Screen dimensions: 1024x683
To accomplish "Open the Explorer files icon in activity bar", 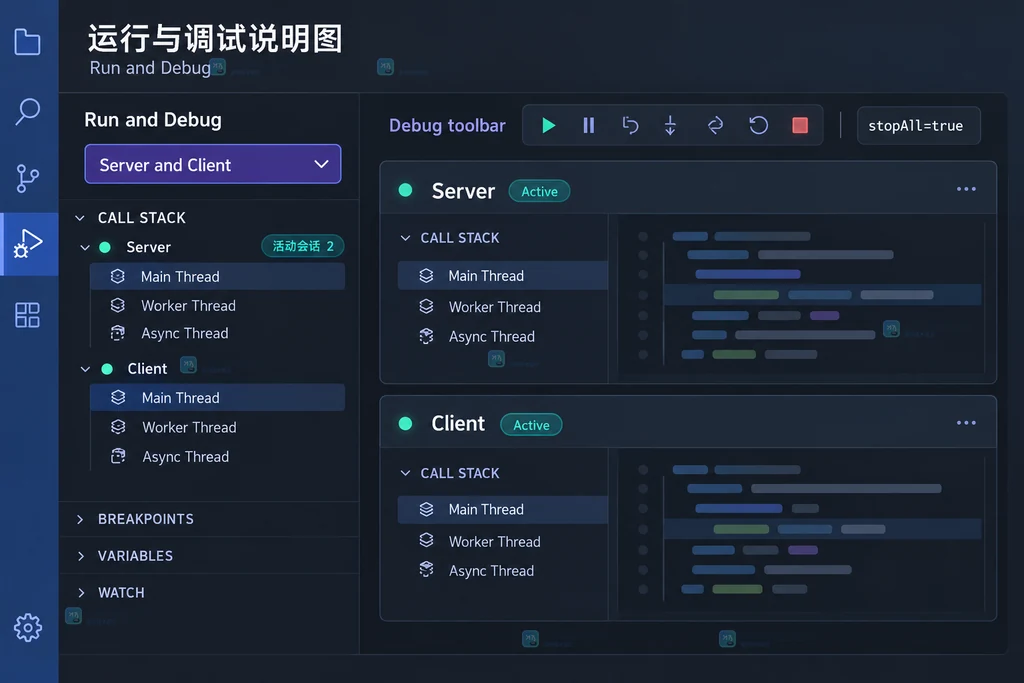I will pos(27,42).
